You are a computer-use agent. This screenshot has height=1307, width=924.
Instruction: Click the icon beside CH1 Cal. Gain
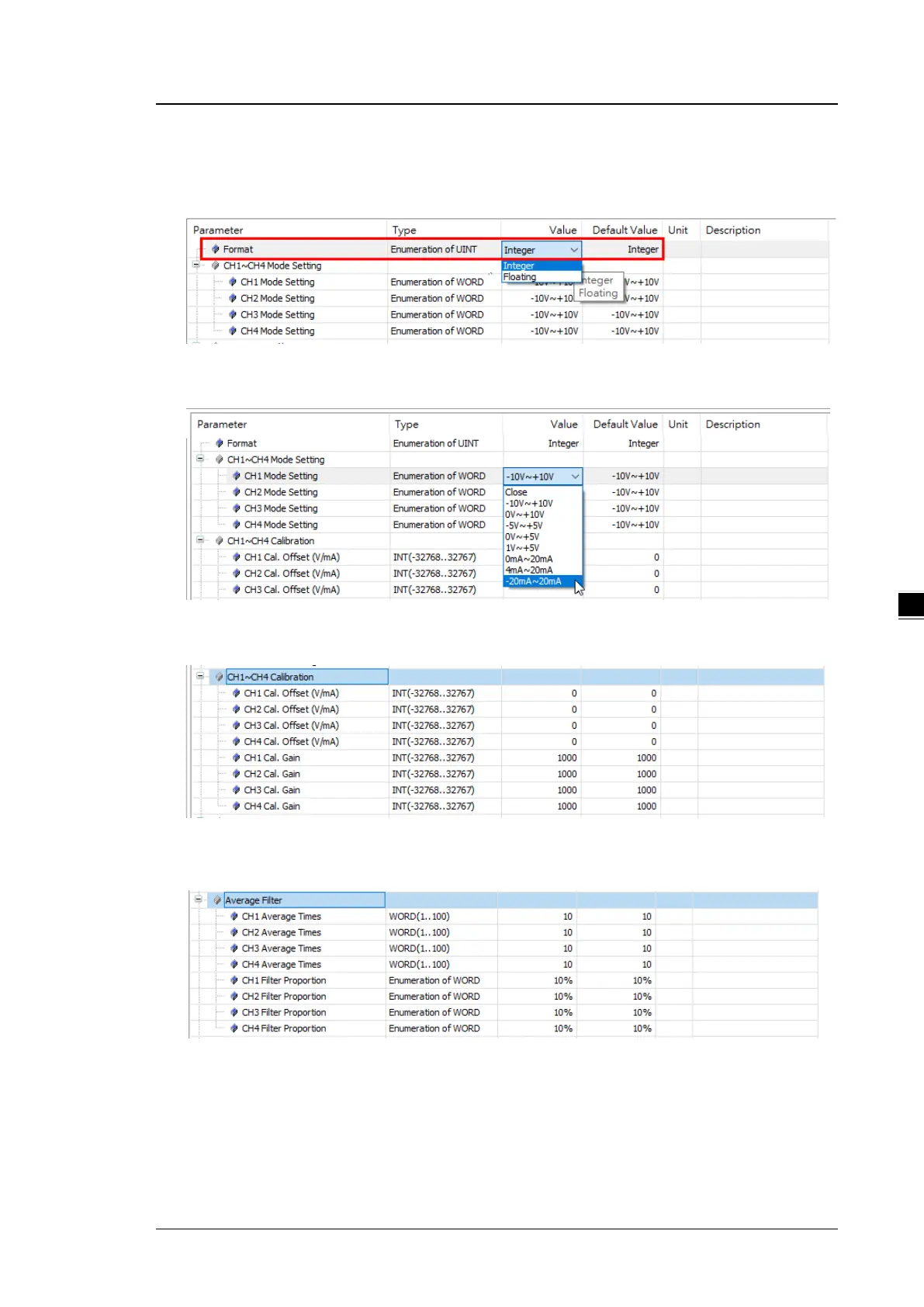point(237,758)
